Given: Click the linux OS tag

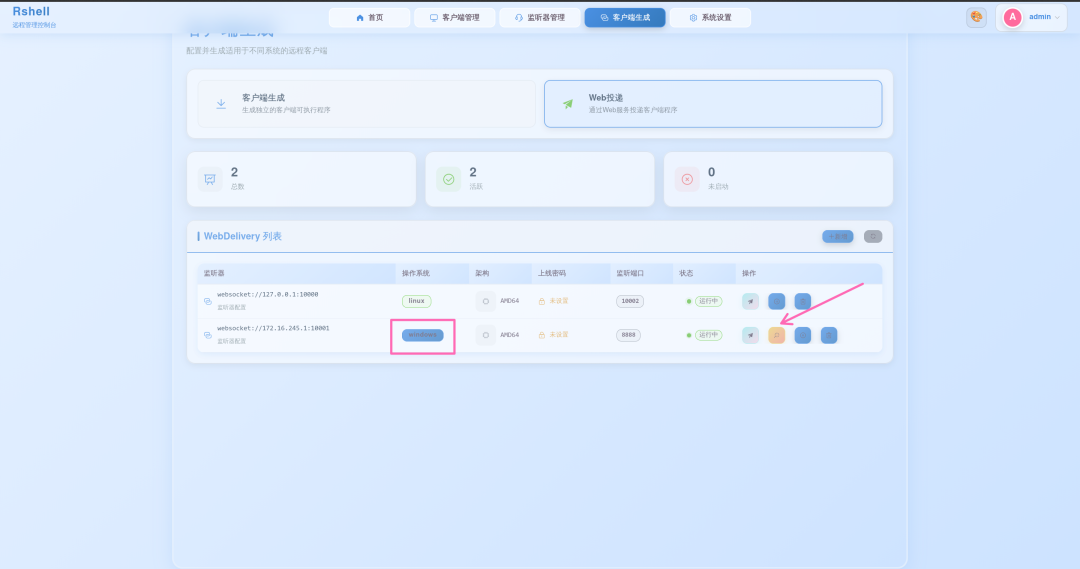Looking at the screenshot, I should [x=417, y=301].
